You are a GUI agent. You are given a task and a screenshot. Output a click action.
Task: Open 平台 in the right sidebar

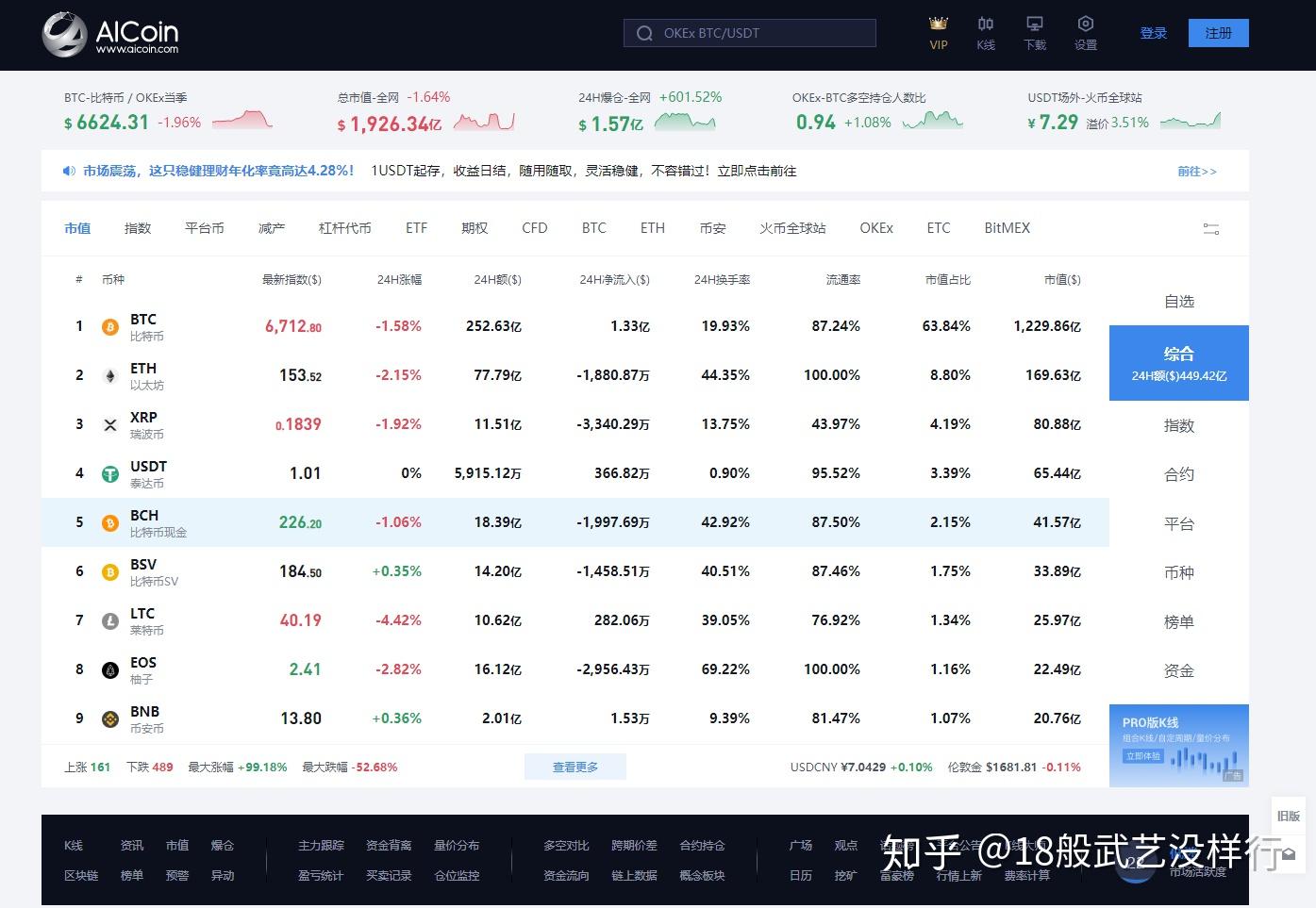pyautogui.click(x=1179, y=523)
